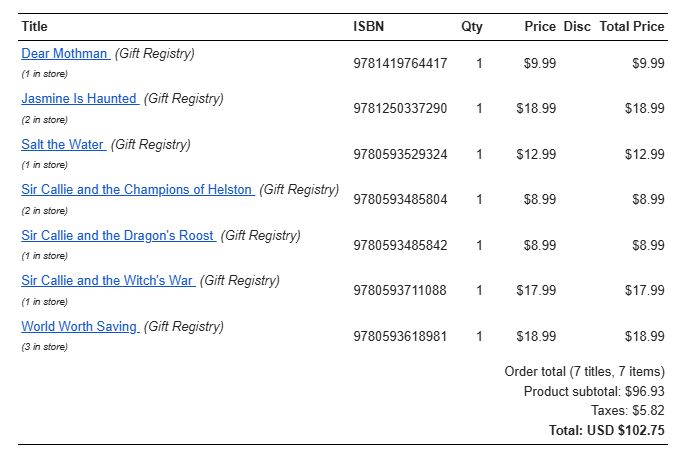
Task: Open the Salt the Water link
Action: pyautogui.click(x=64, y=145)
